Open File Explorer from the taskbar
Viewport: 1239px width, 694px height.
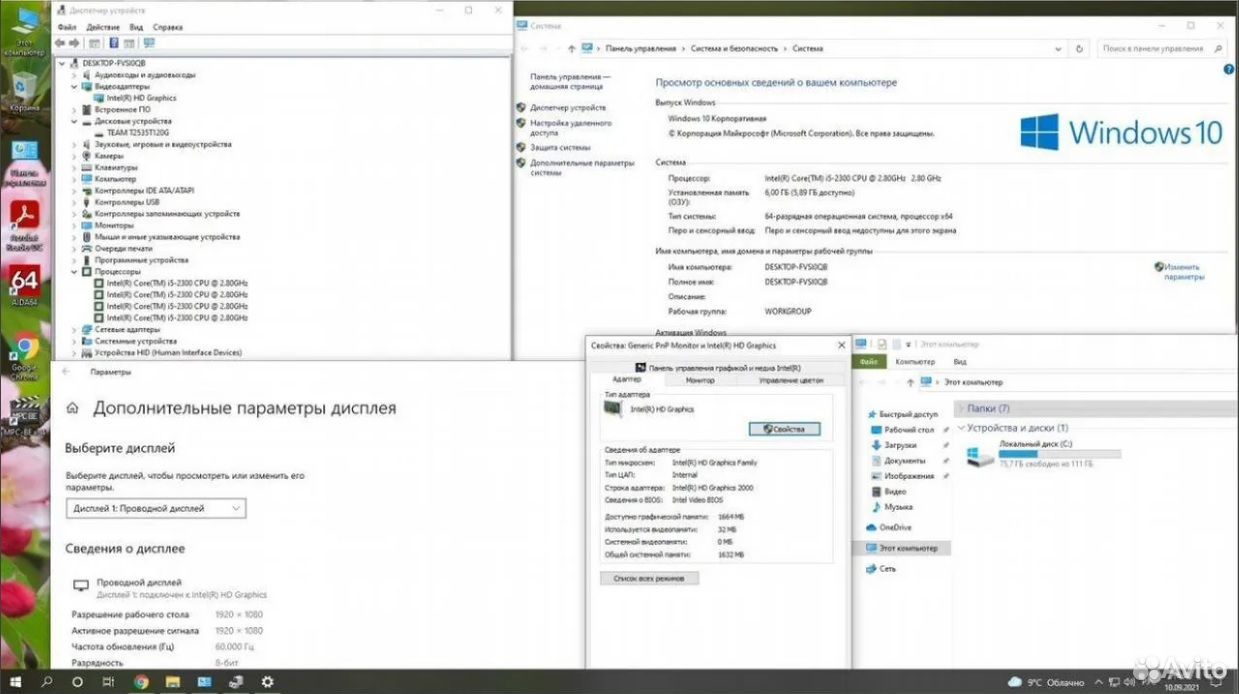pyautogui.click(x=172, y=682)
